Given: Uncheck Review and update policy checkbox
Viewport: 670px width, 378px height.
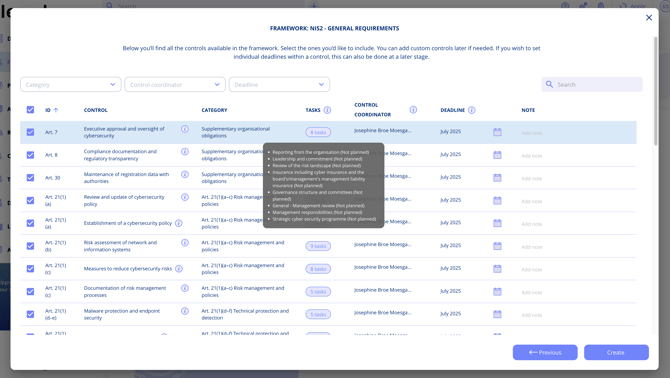Looking at the screenshot, I should [30, 200].
